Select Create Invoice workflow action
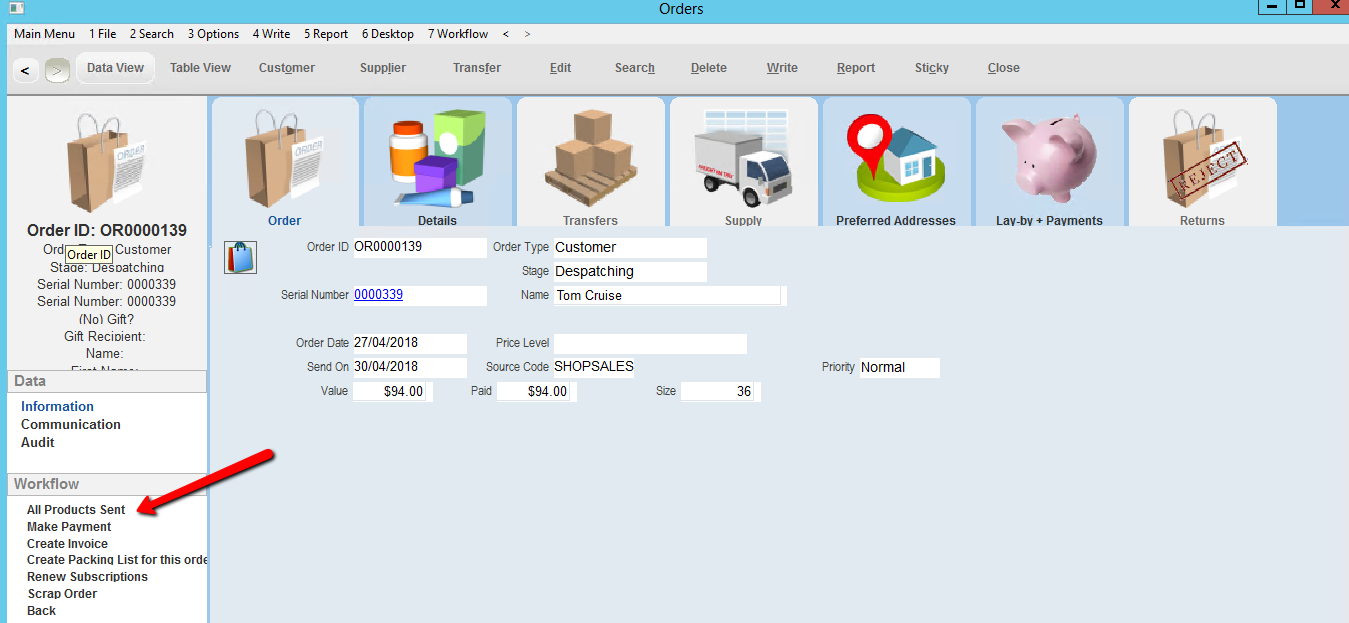The height and width of the screenshot is (623, 1349). 67,544
